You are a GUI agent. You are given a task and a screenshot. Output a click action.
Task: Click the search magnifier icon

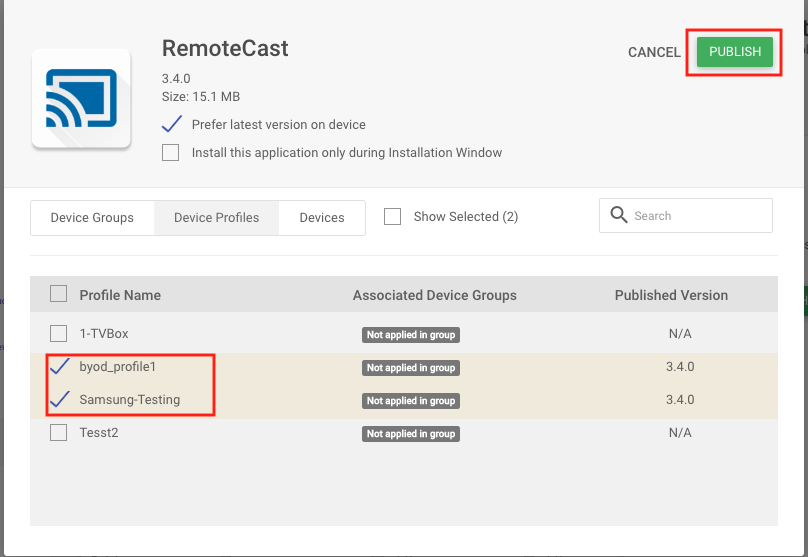point(618,215)
